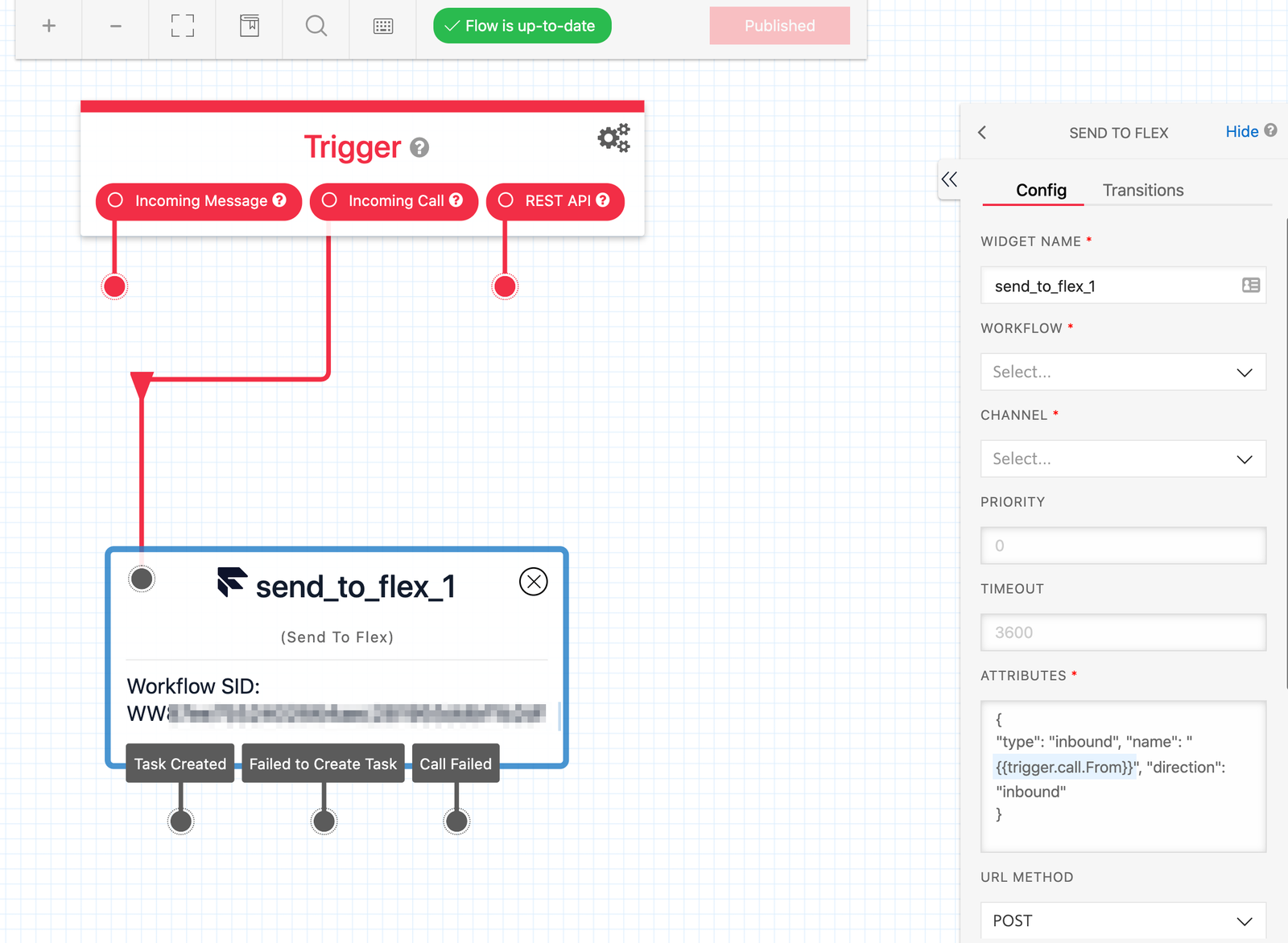Open the Trigger widget settings gears
This screenshot has height=943, width=1288.
click(613, 138)
